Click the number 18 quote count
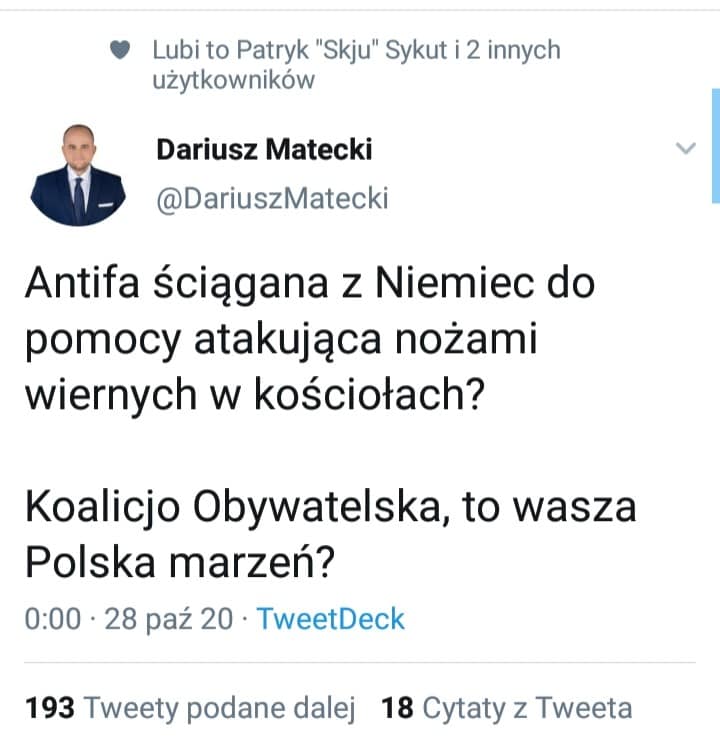The height and width of the screenshot is (745, 720). click(397, 708)
